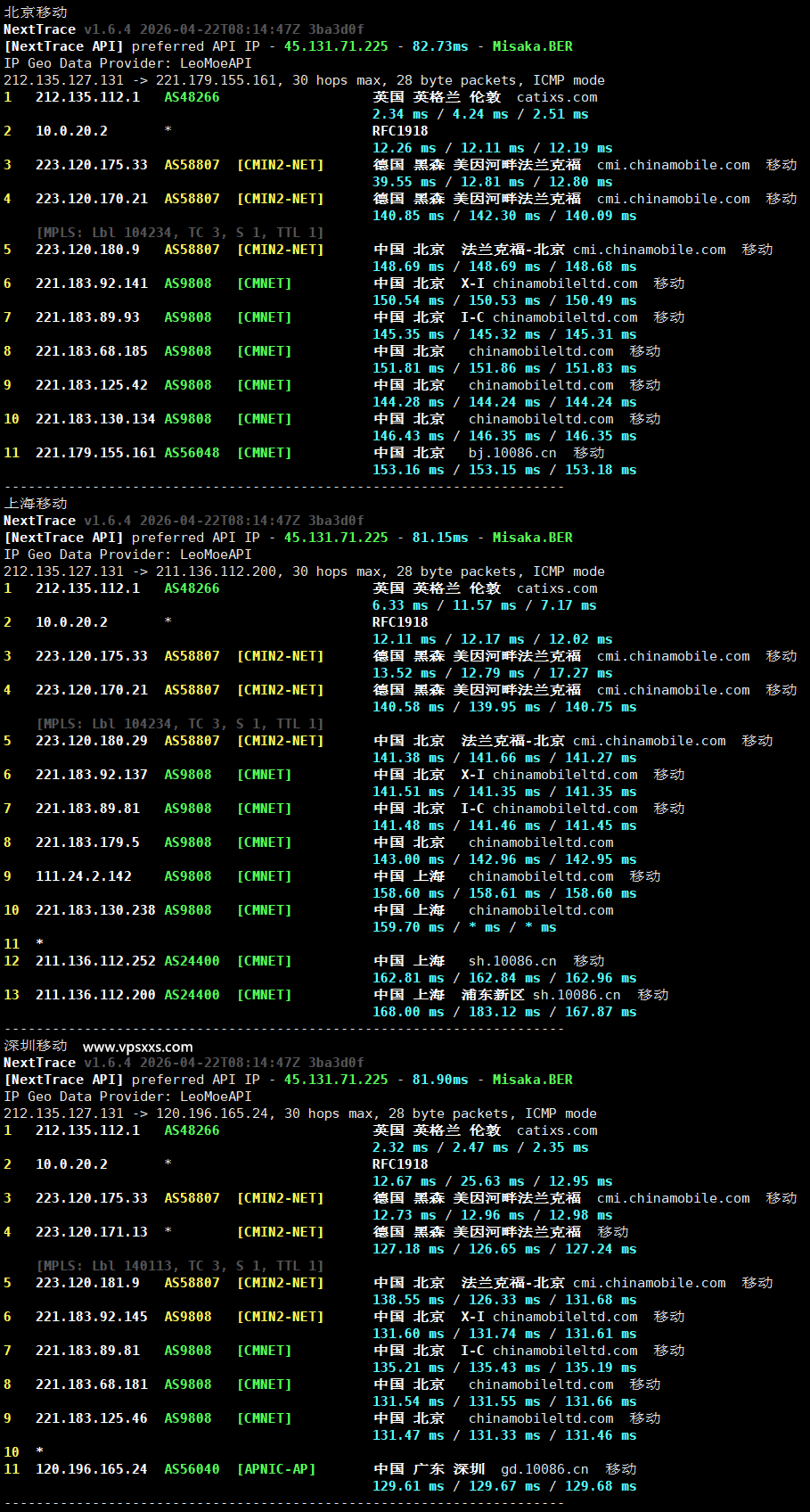Image resolution: width=810 pixels, height=1512 pixels.
Task: Select IP 111.24.2.142 in Shanghai trace
Action: (x=84, y=876)
